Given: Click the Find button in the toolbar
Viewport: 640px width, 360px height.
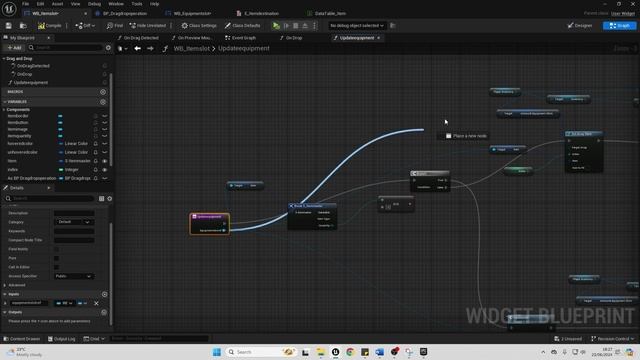Looking at the screenshot, I should coord(115,26).
